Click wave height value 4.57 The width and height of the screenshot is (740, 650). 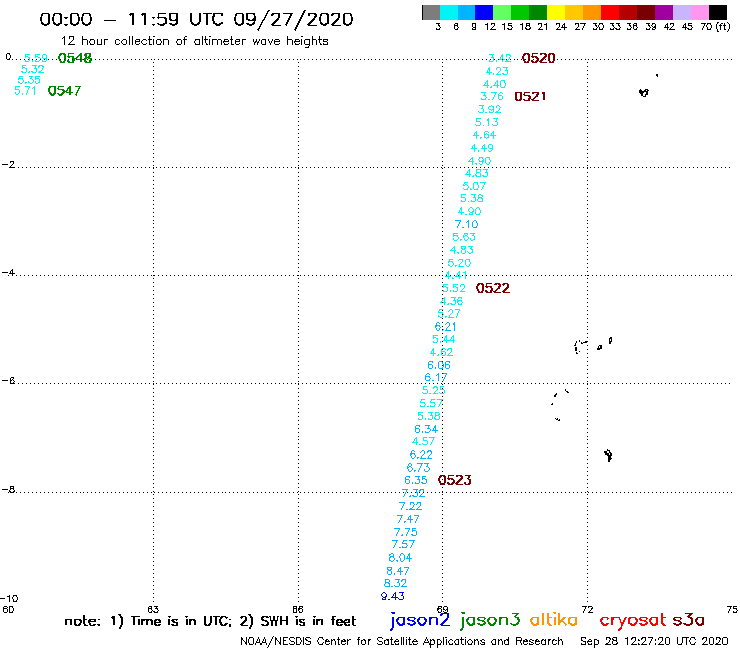coord(423,441)
